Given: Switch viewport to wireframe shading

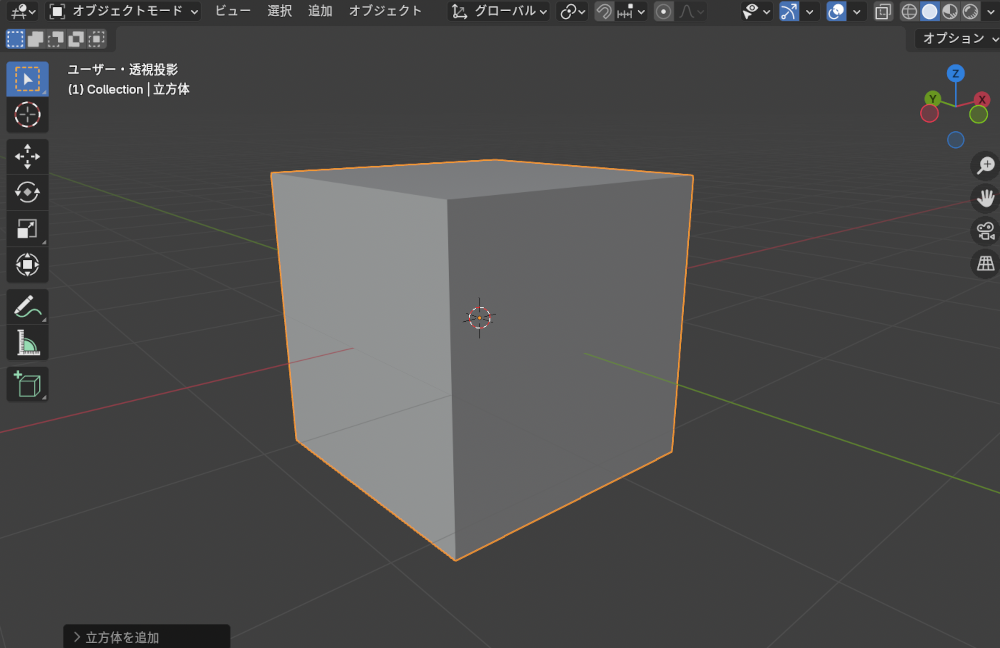Looking at the screenshot, I should click(x=909, y=10).
